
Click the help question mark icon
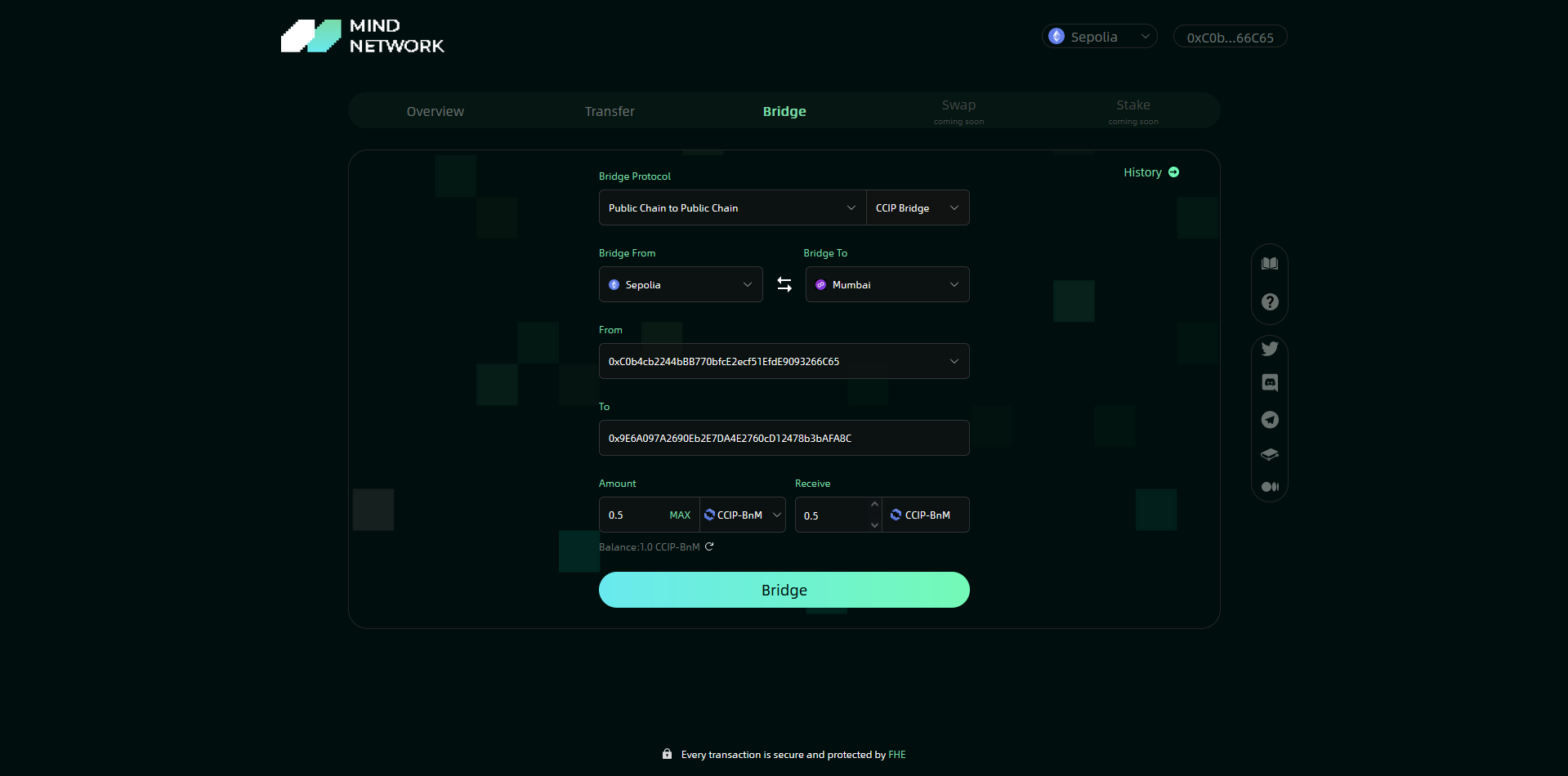1269,302
